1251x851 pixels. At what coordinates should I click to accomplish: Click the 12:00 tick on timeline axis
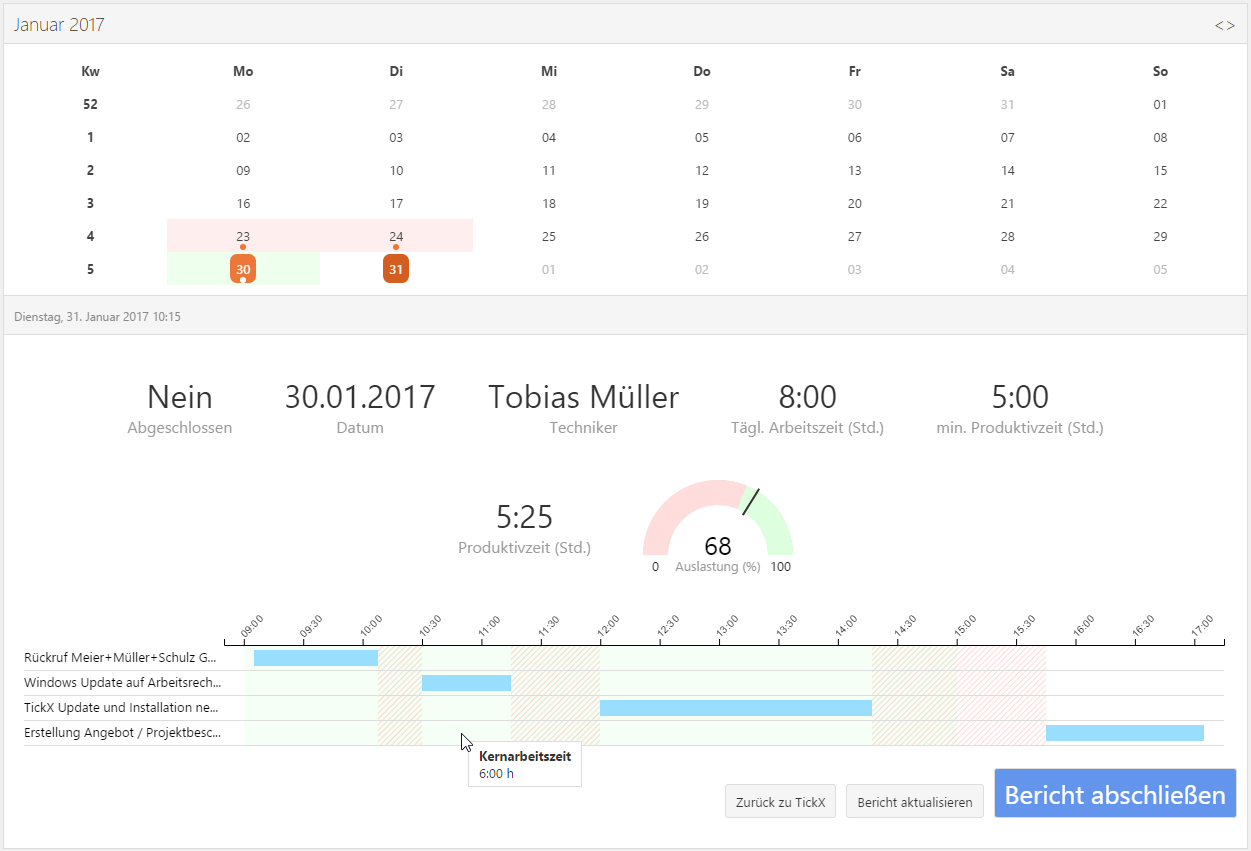[x=606, y=627]
